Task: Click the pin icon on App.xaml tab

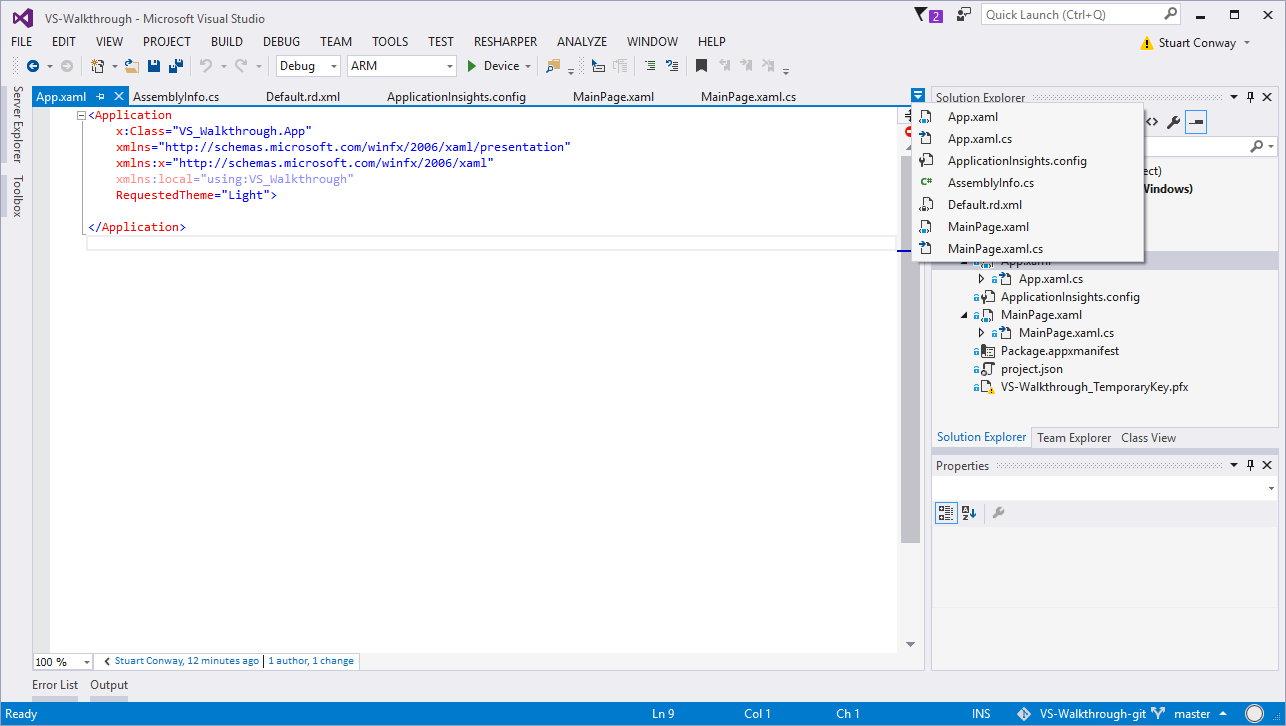Action: [x=101, y=97]
